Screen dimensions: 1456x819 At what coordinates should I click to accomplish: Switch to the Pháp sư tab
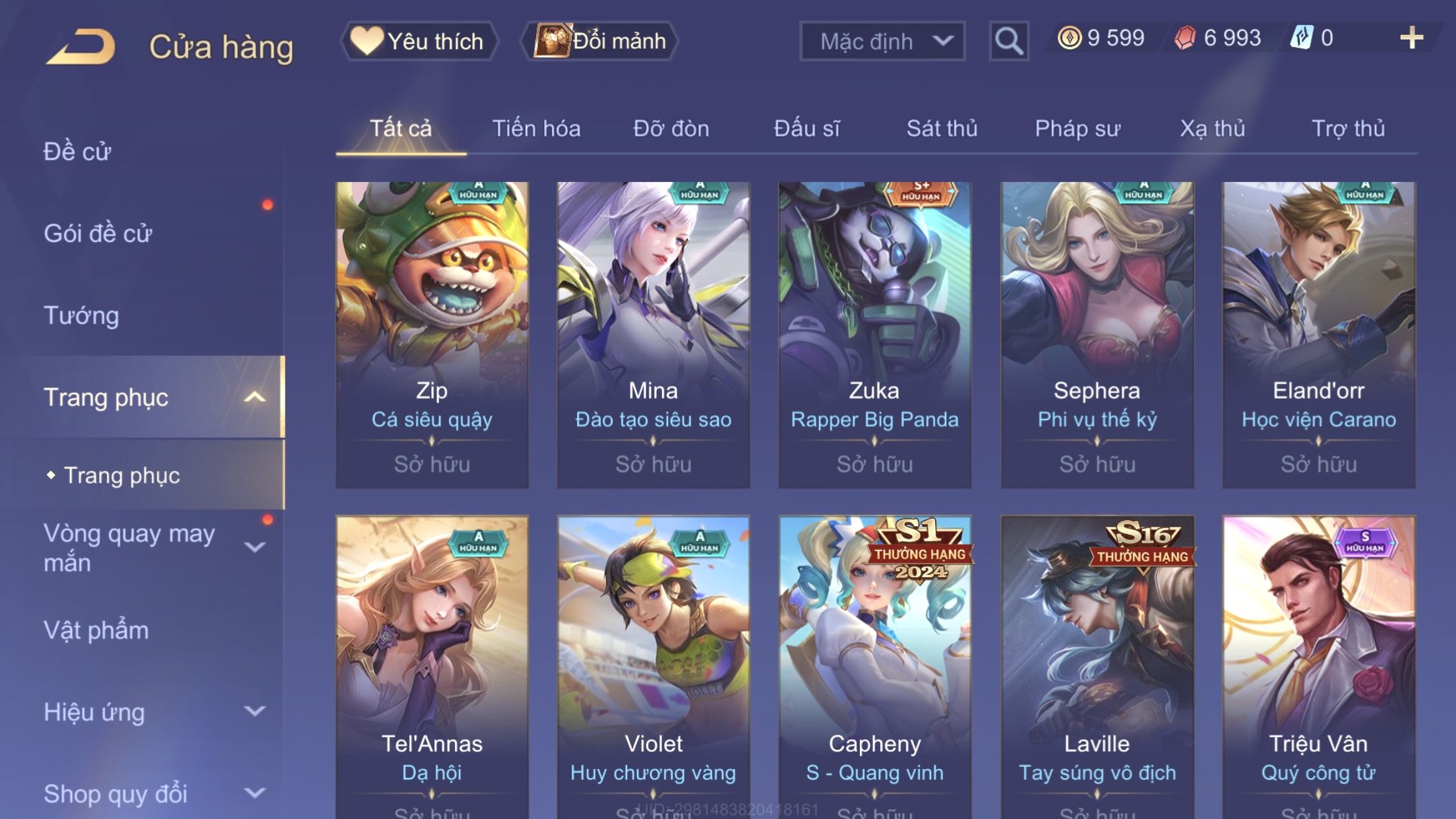[x=1077, y=129]
